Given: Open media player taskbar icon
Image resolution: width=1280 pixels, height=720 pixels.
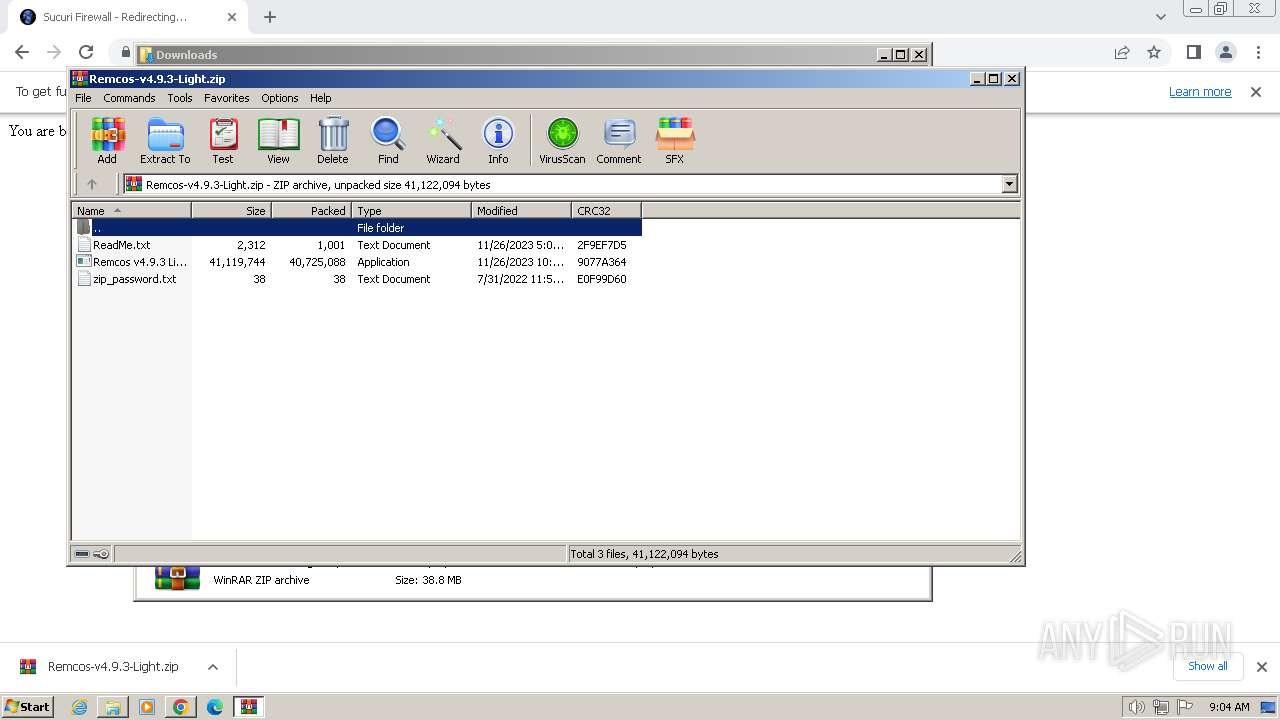Looking at the screenshot, I should pyautogui.click(x=147, y=707).
